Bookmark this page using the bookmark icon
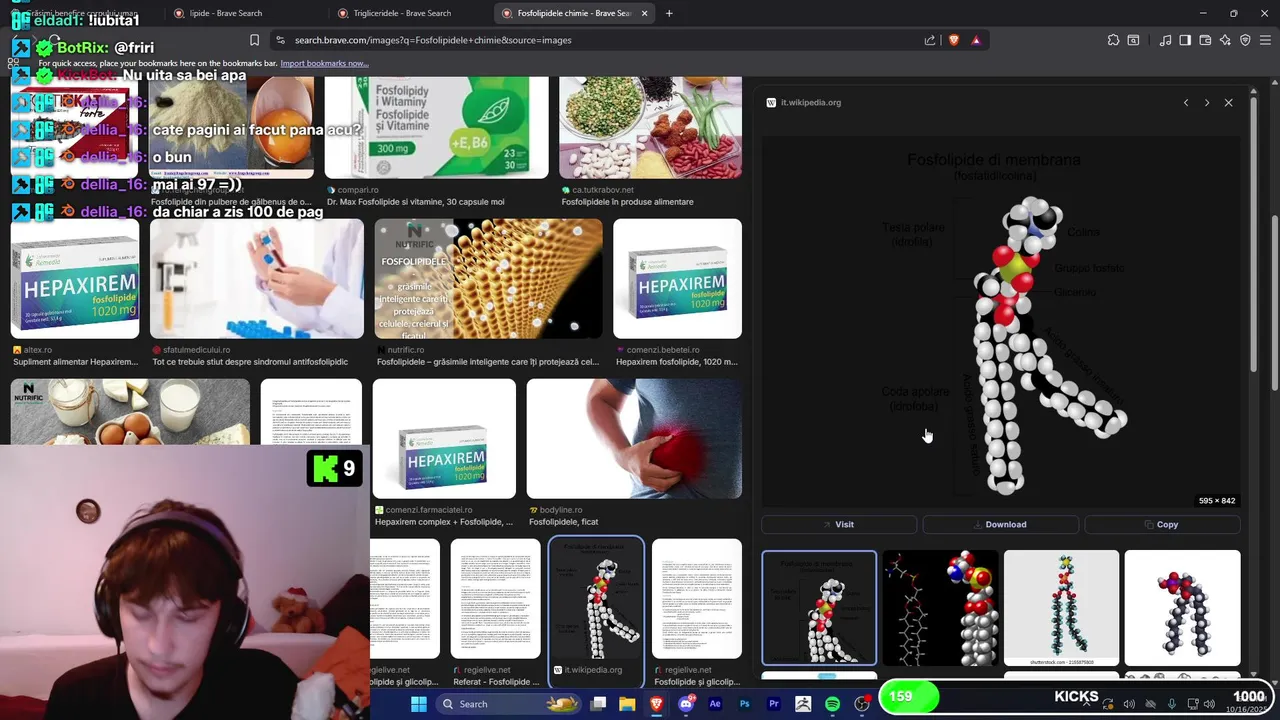The width and height of the screenshot is (1280, 720). pyautogui.click(x=254, y=40)
